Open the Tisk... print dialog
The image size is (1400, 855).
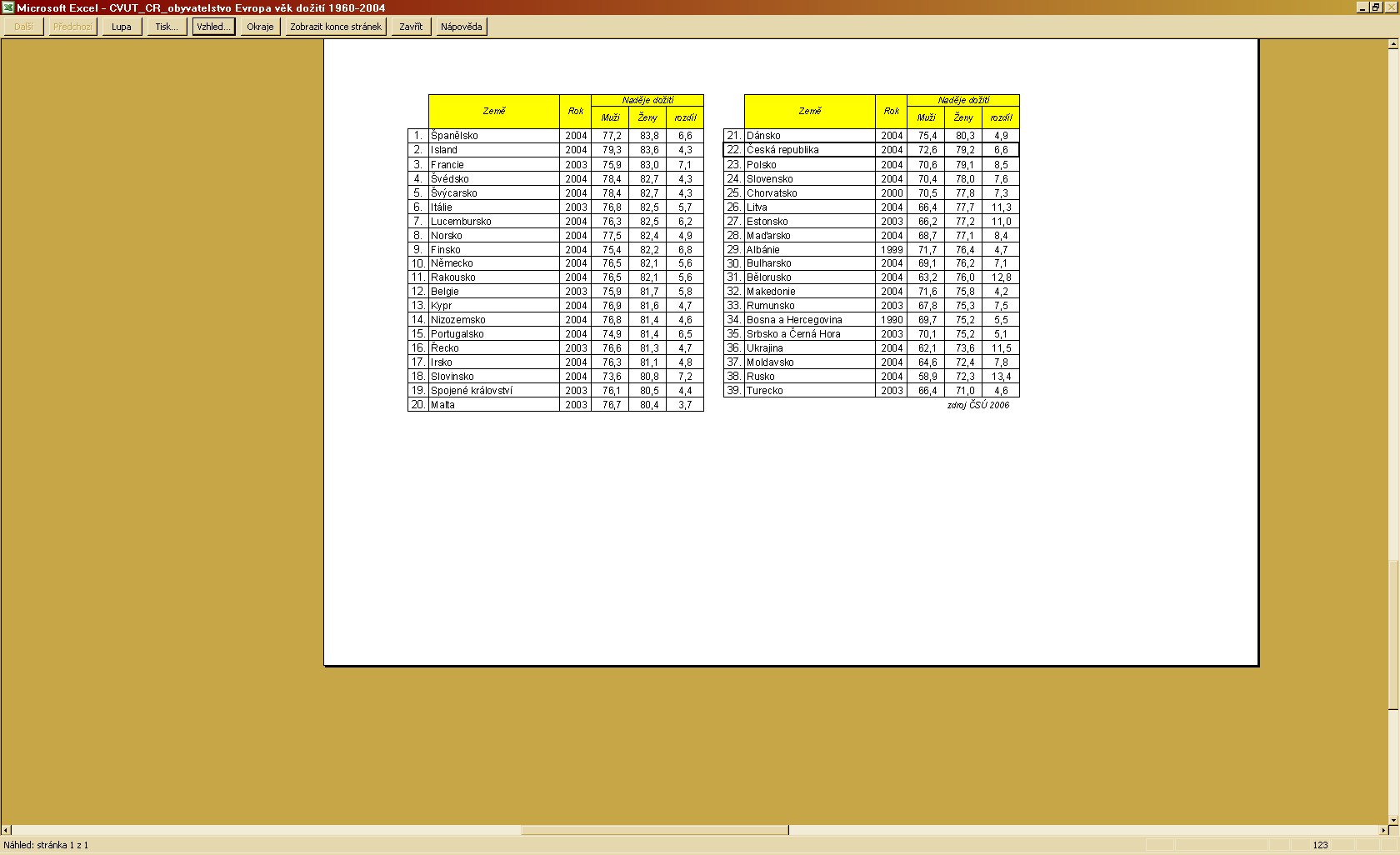pyautogui.click(x=167, y=27)
